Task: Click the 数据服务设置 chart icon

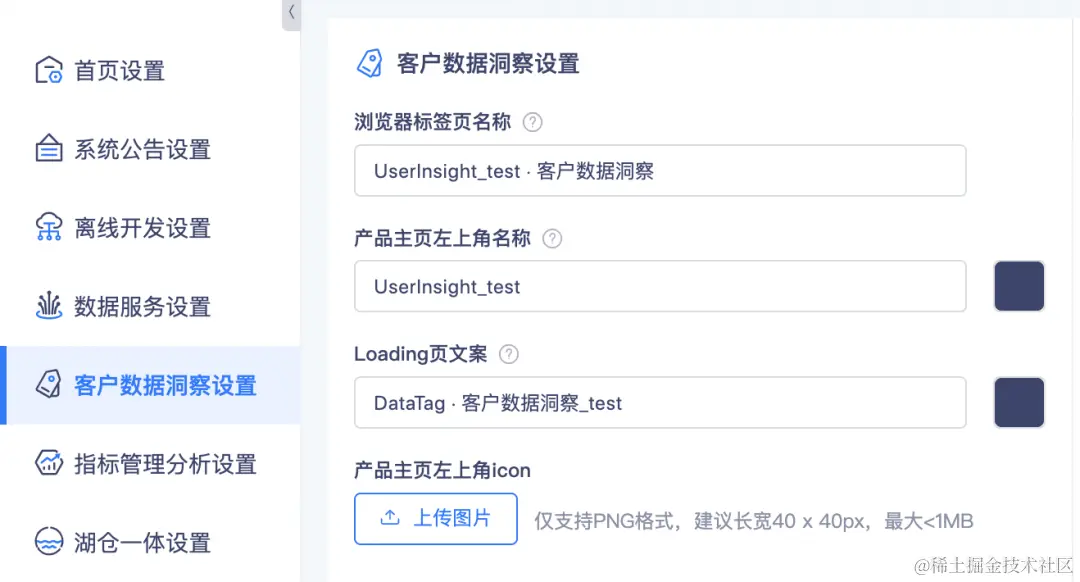Action: pos(48,306)
